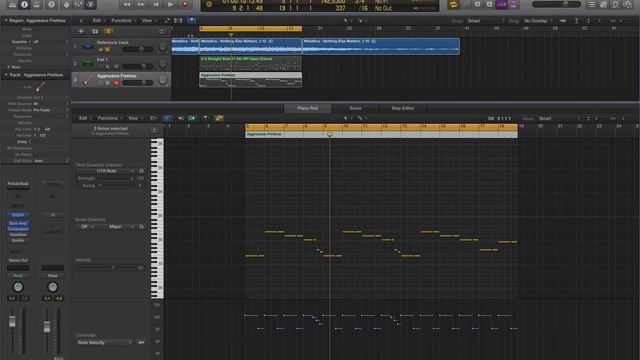Select the Aggressive Fretless region in Tracks area
The width and height of the screenshot is (640, 360).
[250, 80]
